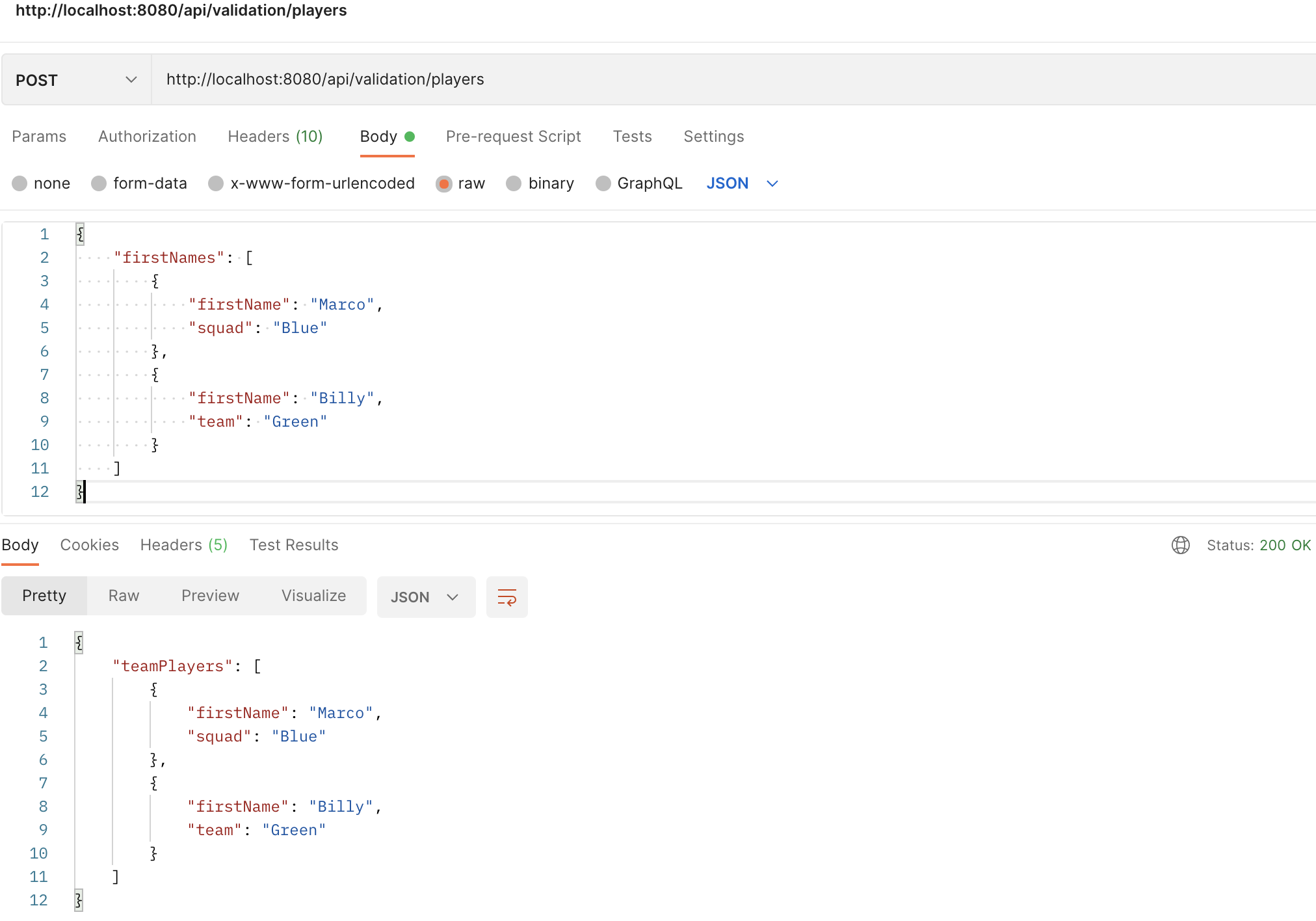
Task: Open the POST method dropdown
Action: click(x=76, y=79)
